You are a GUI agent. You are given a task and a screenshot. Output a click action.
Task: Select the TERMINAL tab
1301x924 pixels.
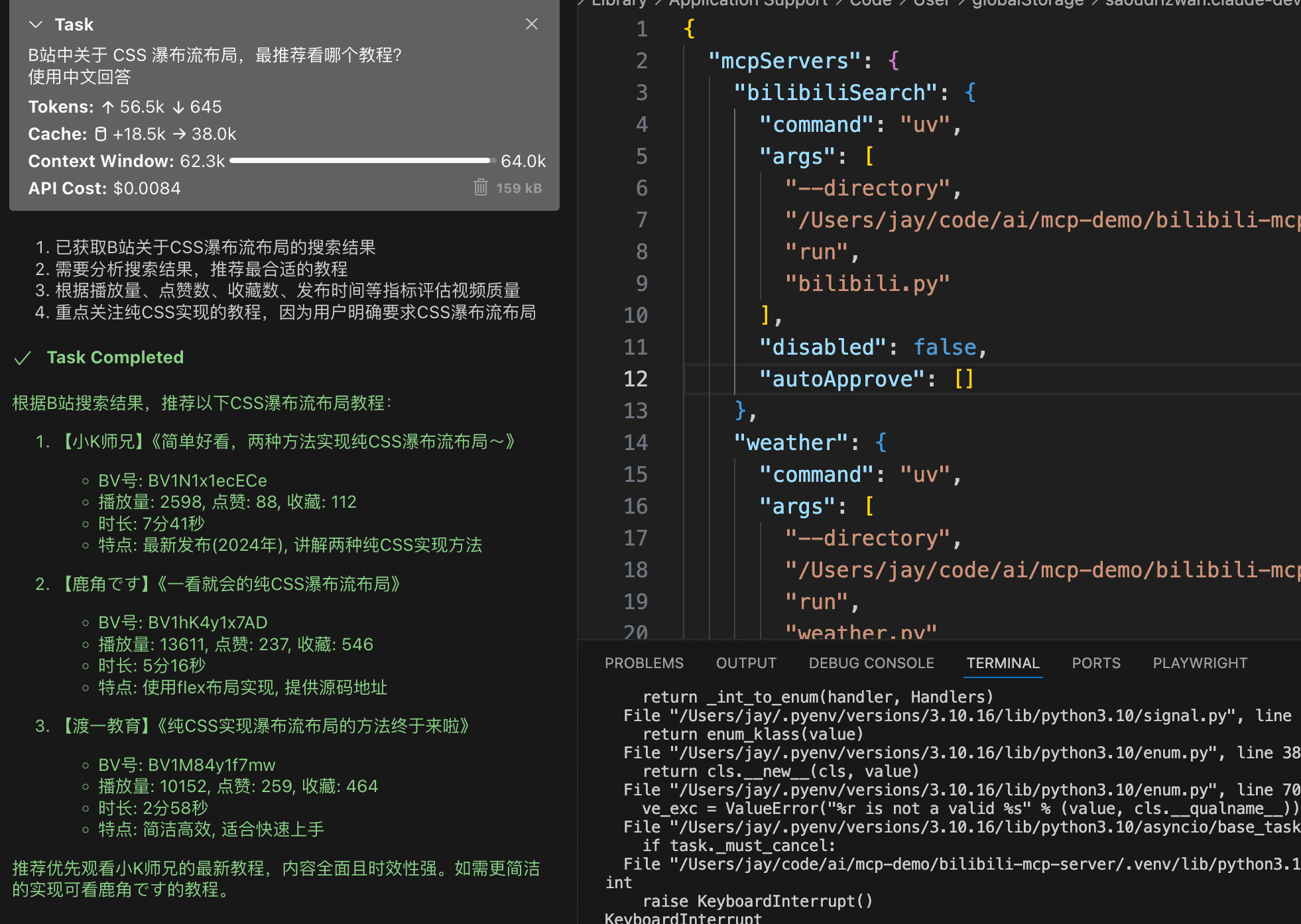click(x=1002, y=663)
